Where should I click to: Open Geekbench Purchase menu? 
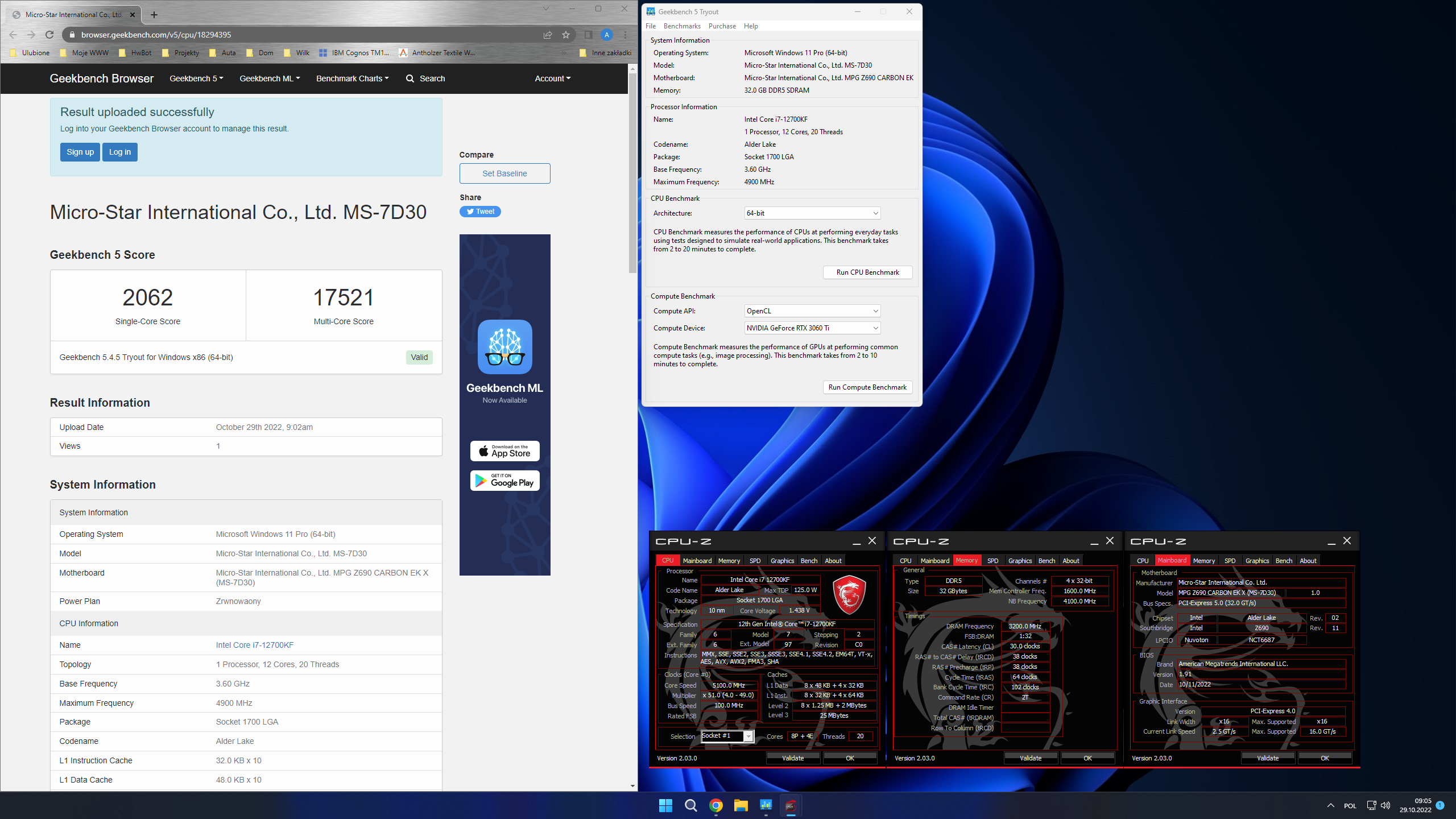coord(722,26)
